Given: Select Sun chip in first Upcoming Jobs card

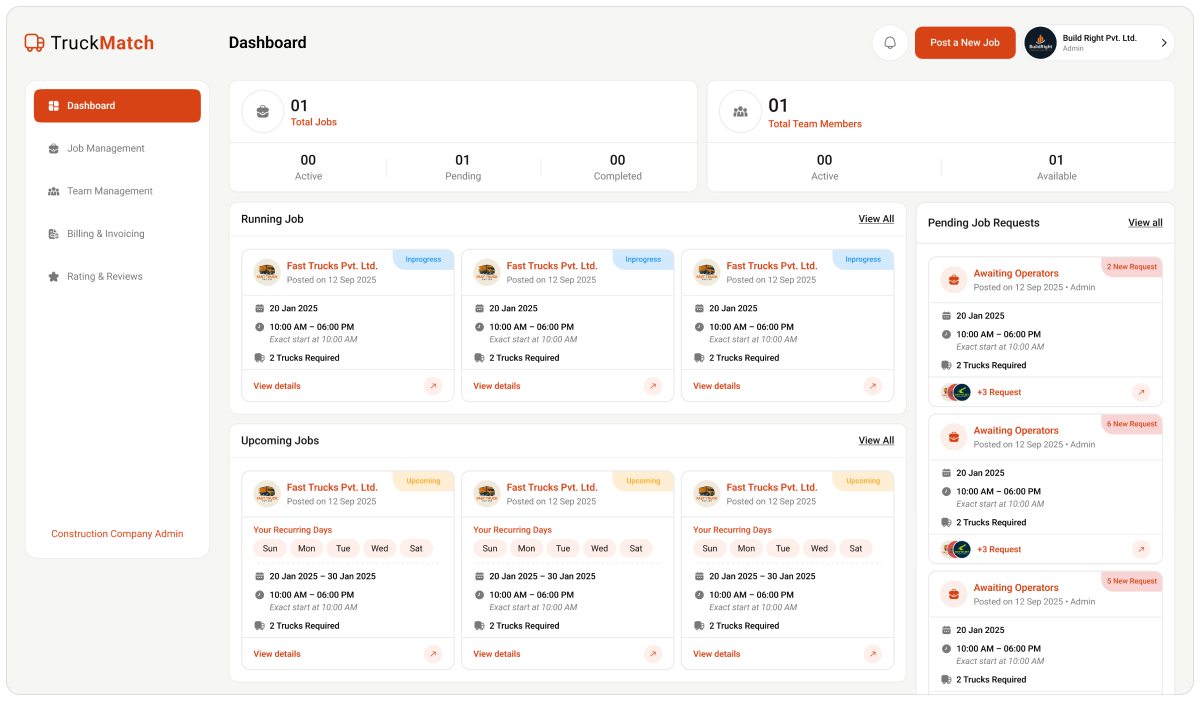Looking at the screenshot, I should pos(270,548).
